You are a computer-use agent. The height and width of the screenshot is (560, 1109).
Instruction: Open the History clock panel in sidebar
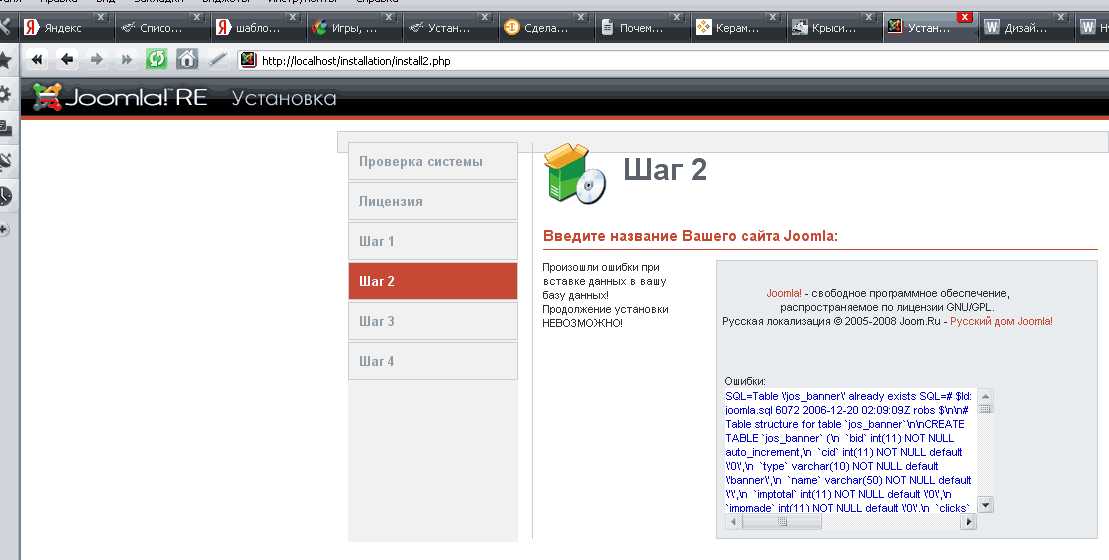(x=6, y=195)
